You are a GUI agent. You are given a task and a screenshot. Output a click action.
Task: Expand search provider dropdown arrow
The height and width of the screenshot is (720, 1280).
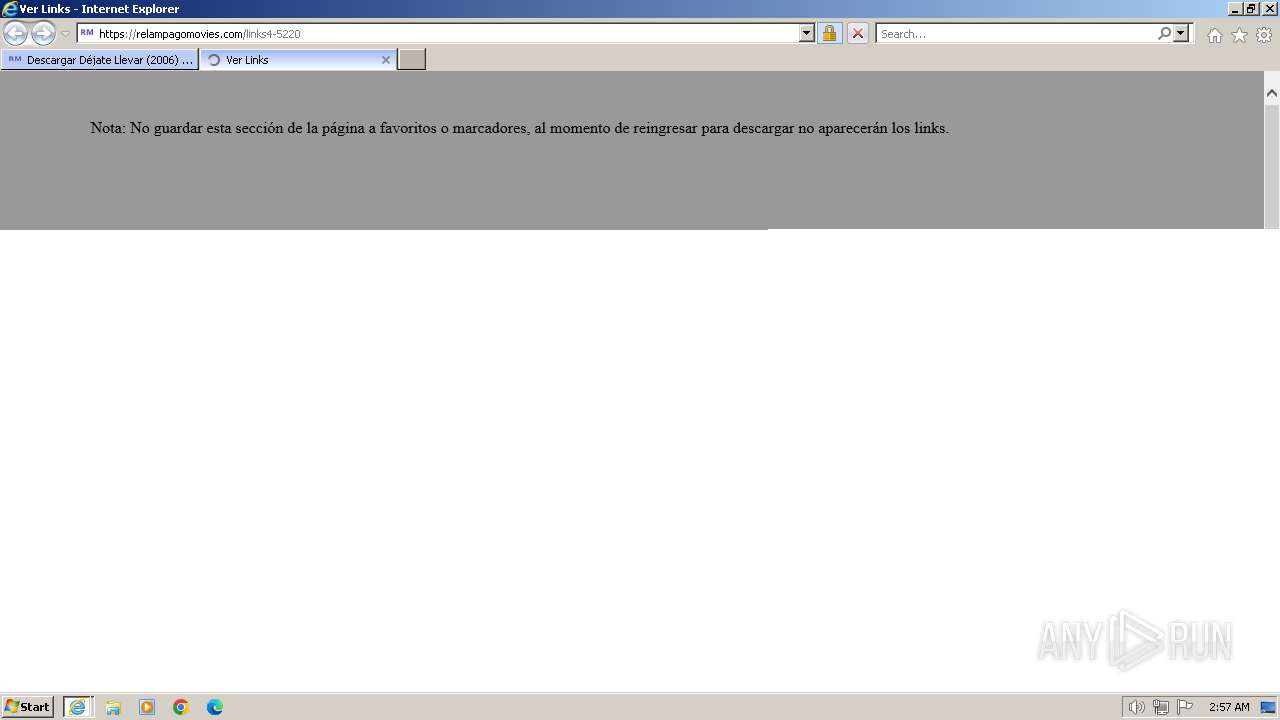pos(1181,33)
